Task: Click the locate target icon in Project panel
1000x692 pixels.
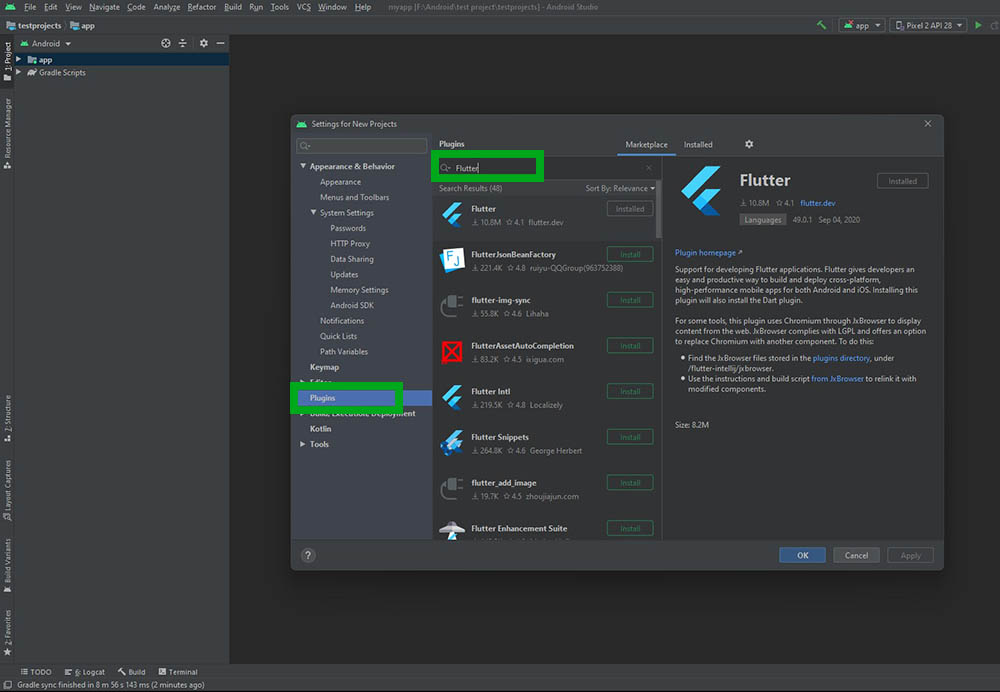Action: click(x=166, y=44)
